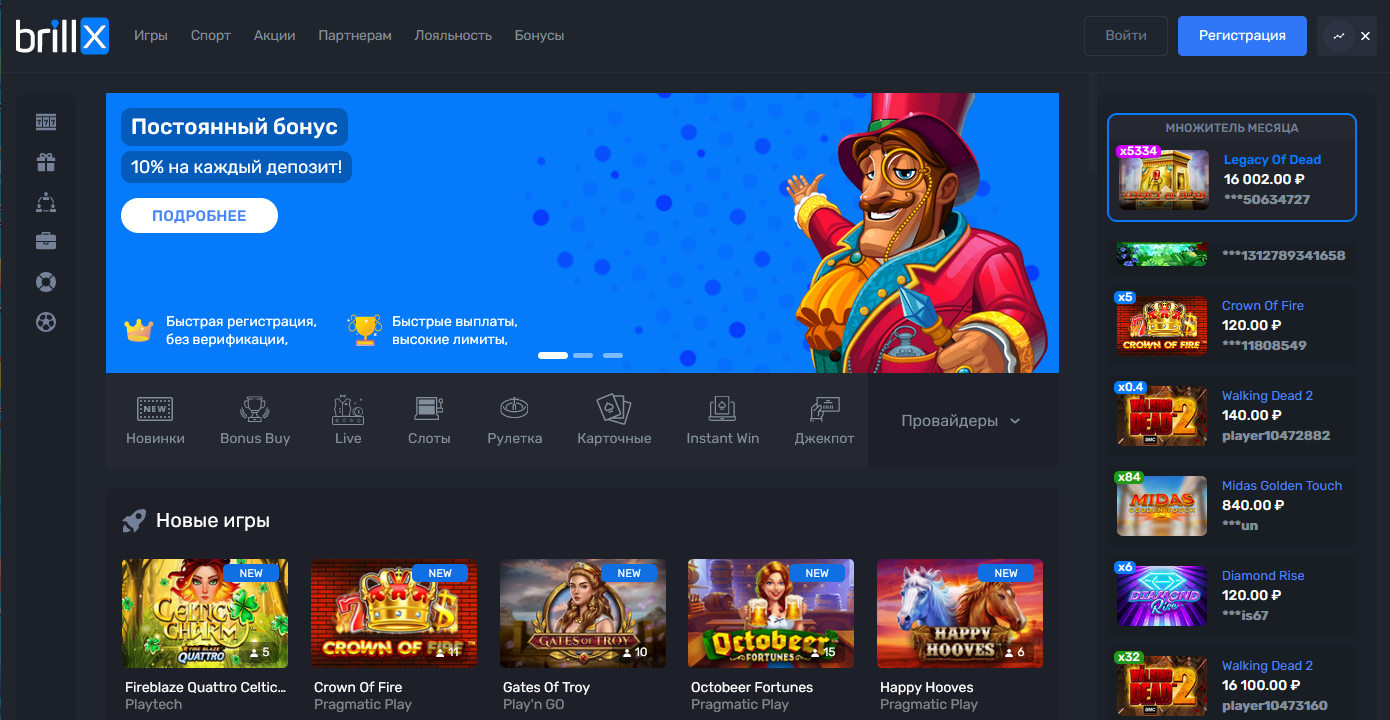Select the Instant Win category icon
The height and width of the screenshot is (720, 1390).
722,408
